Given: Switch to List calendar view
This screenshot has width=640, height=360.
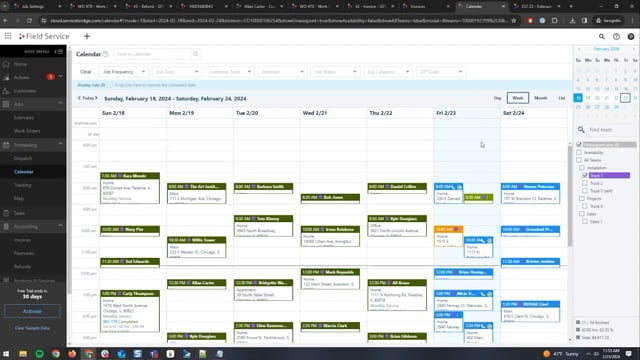Looking at the screenshot, I should (562, 98).
